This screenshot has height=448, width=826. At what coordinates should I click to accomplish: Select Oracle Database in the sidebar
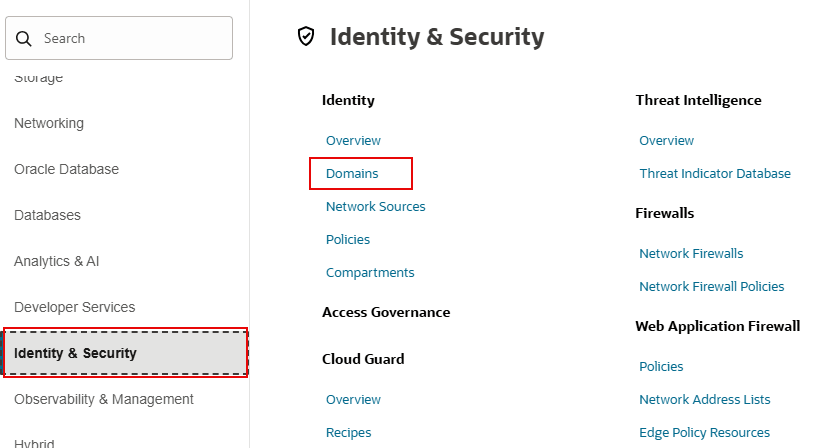click(66, 169)
